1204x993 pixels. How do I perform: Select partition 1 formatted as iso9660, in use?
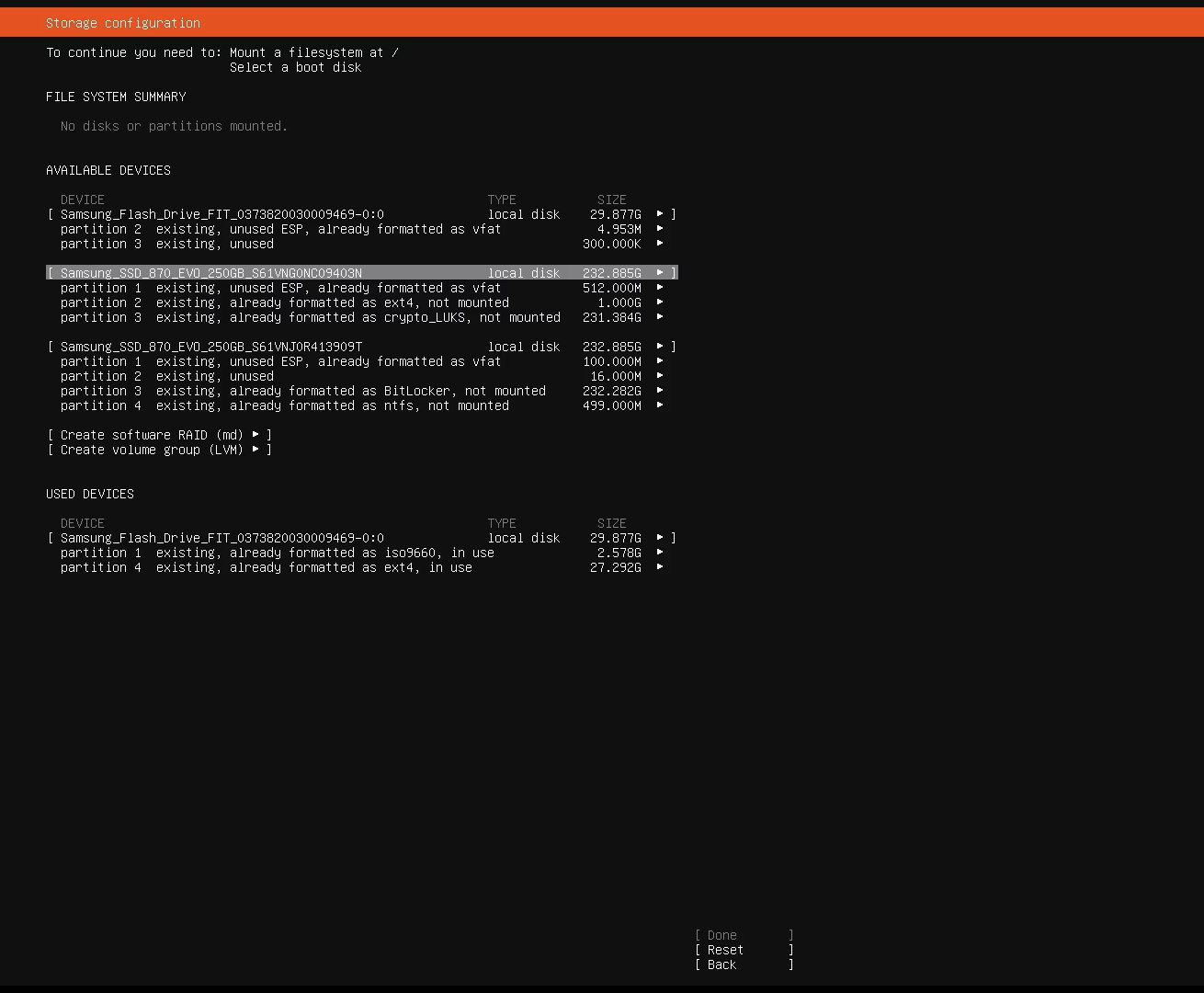(278, 553)
